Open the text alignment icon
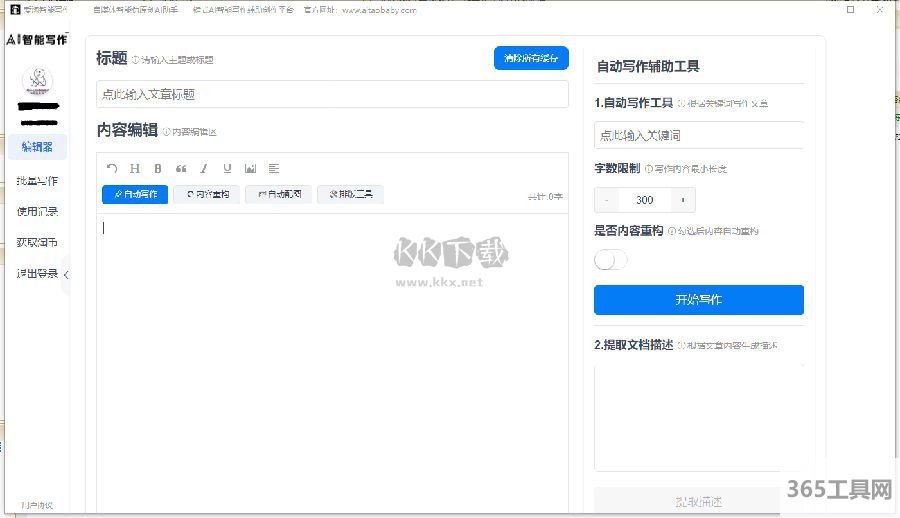The width and height of the screenshot is (900, 518). 274,169
